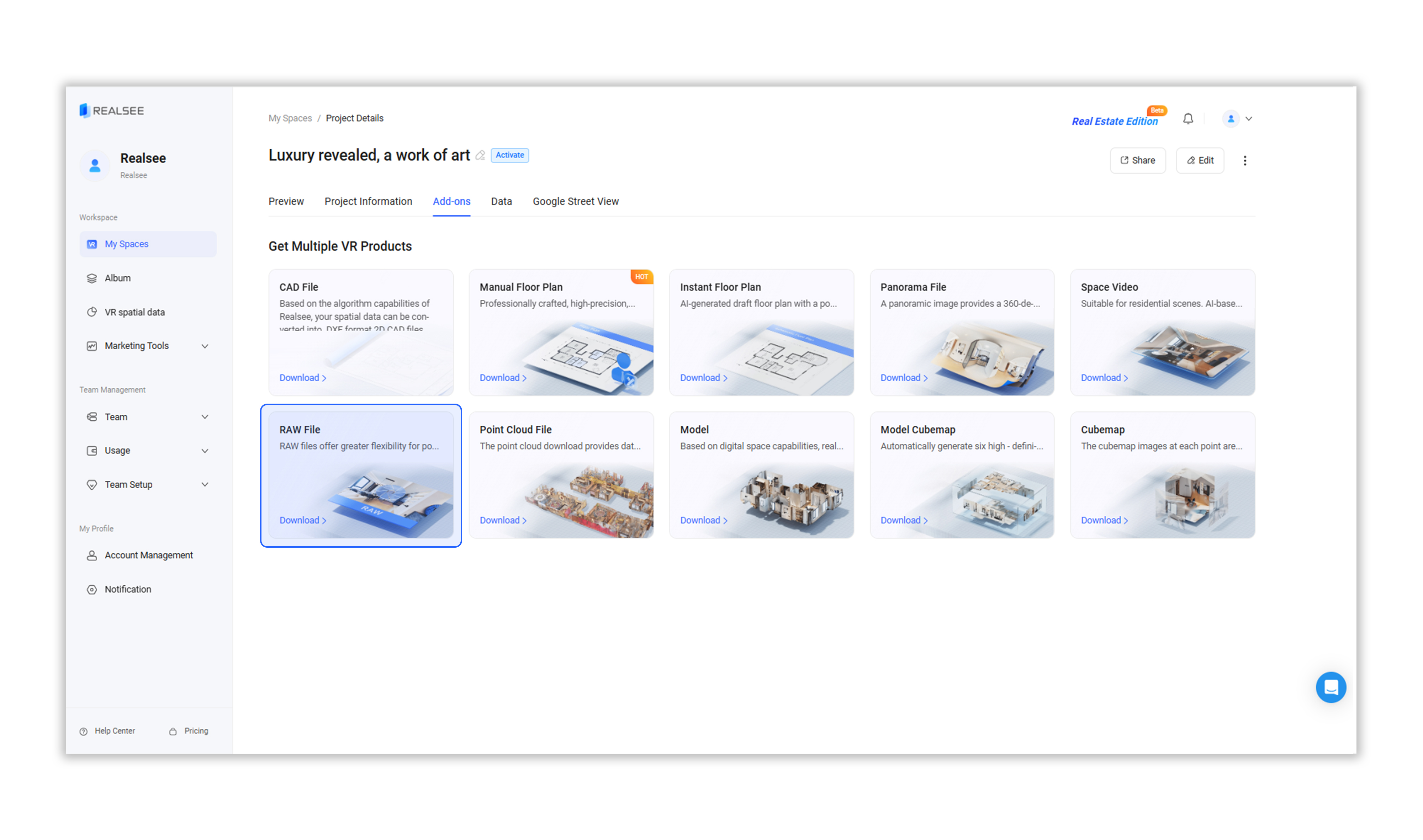Open Notification settings in sidebar
The width and height of the screenshot is (1423, 840).
(127, 589)
